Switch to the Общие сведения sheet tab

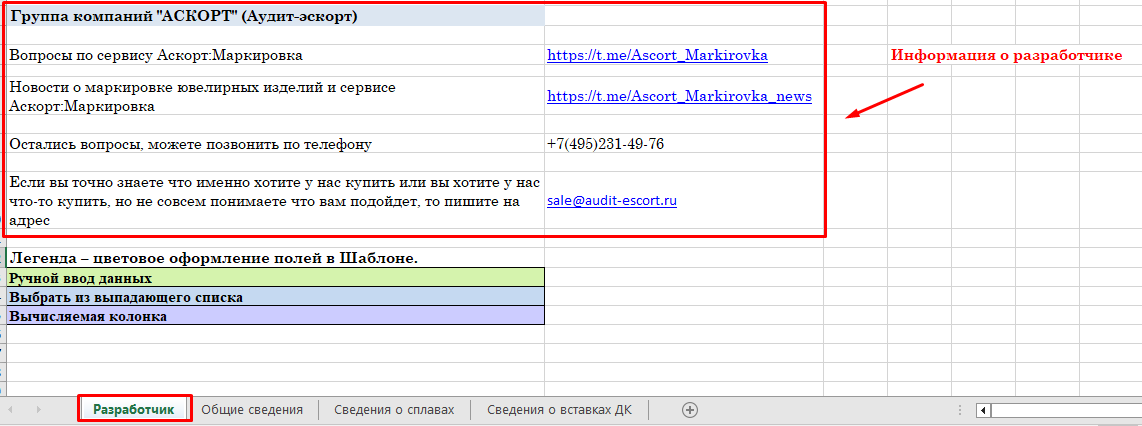(x=252, y=409)
